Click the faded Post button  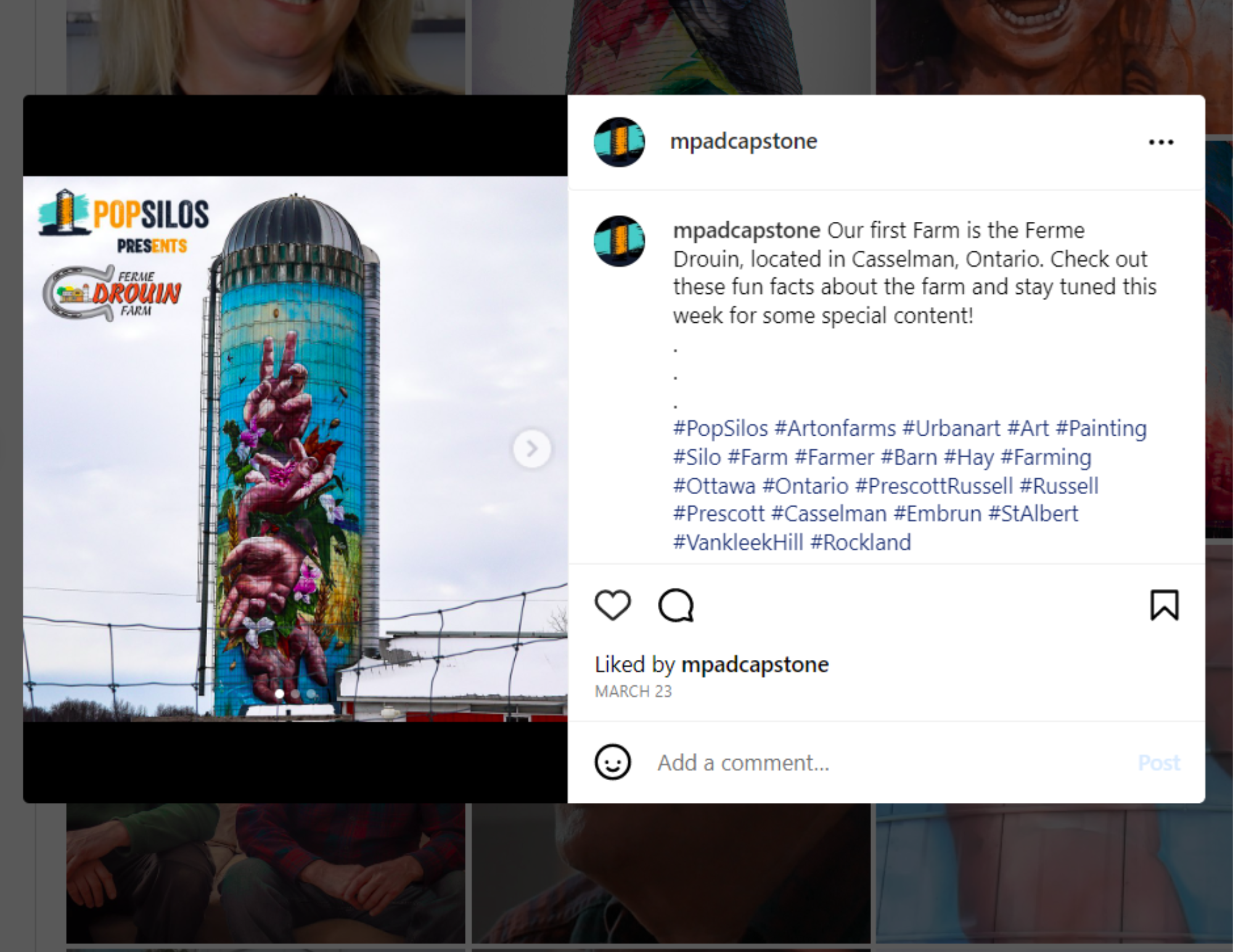click(x=1159, y=763)
